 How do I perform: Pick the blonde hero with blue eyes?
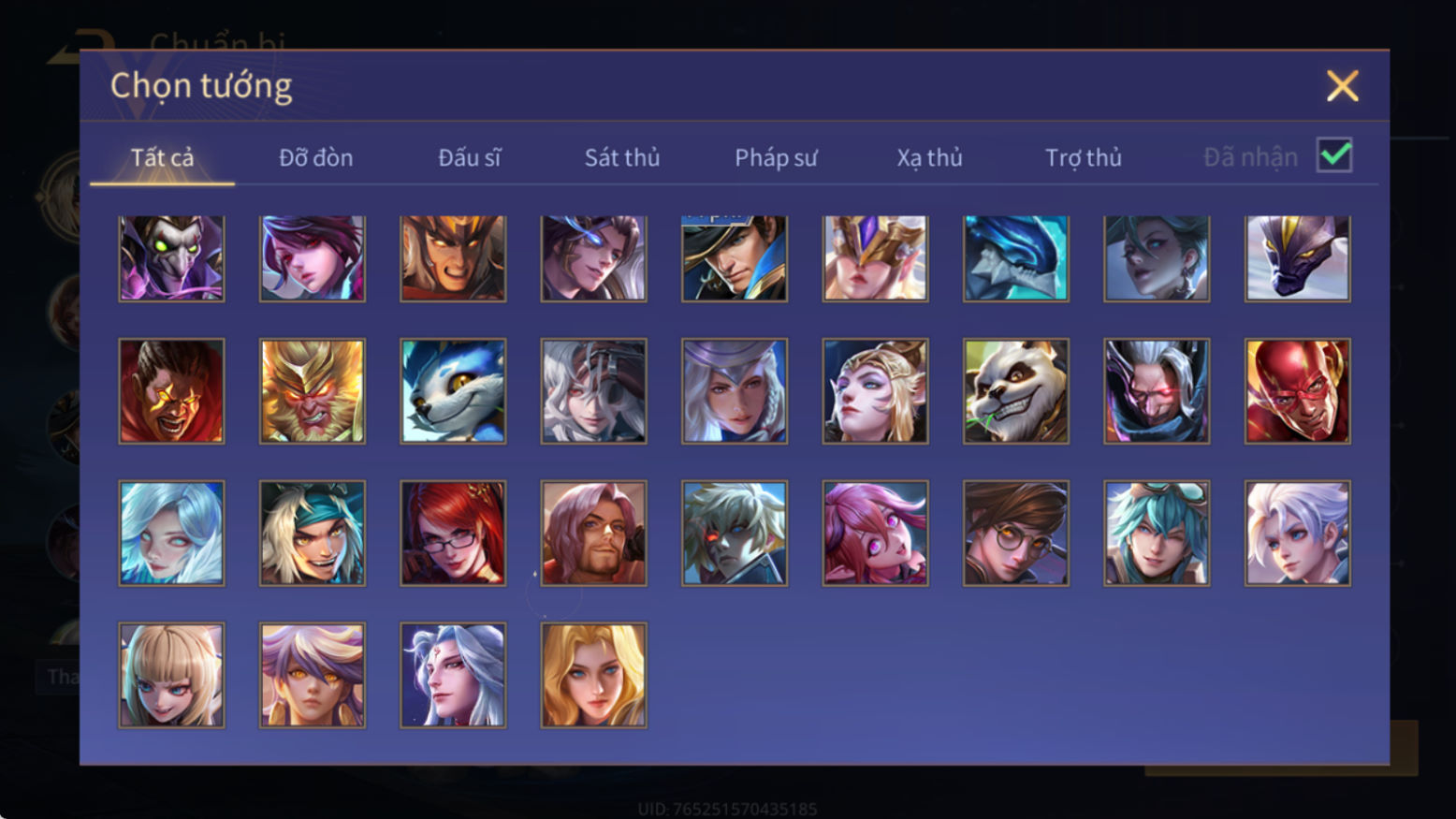[593, 675]
